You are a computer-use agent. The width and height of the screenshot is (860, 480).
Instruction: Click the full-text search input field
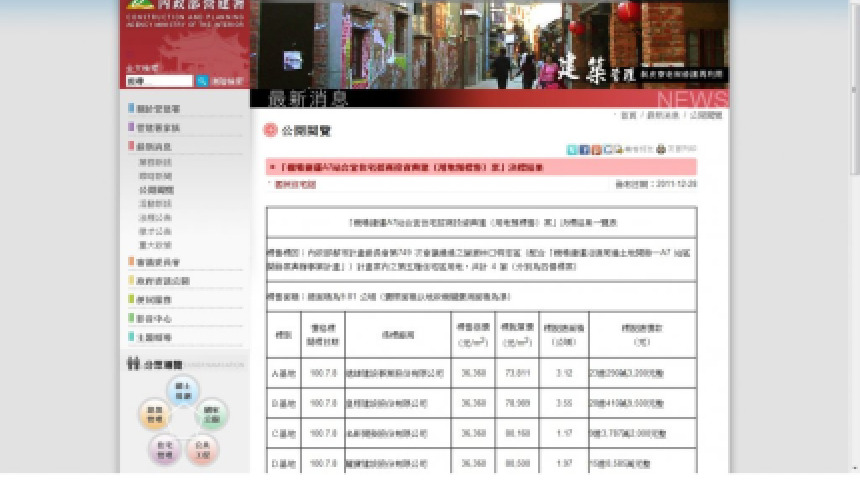point(158,81)
